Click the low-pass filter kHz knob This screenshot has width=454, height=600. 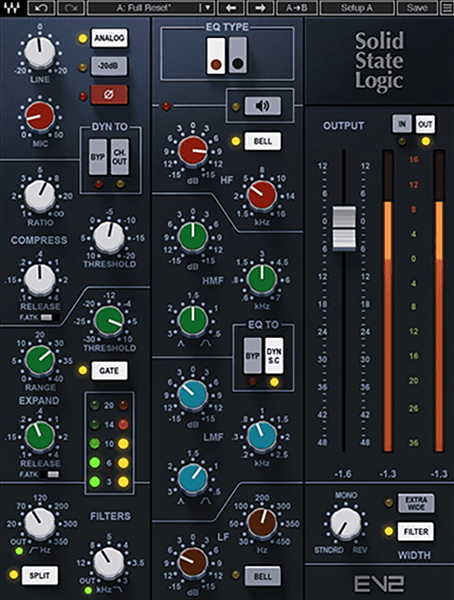coord(109,563)
